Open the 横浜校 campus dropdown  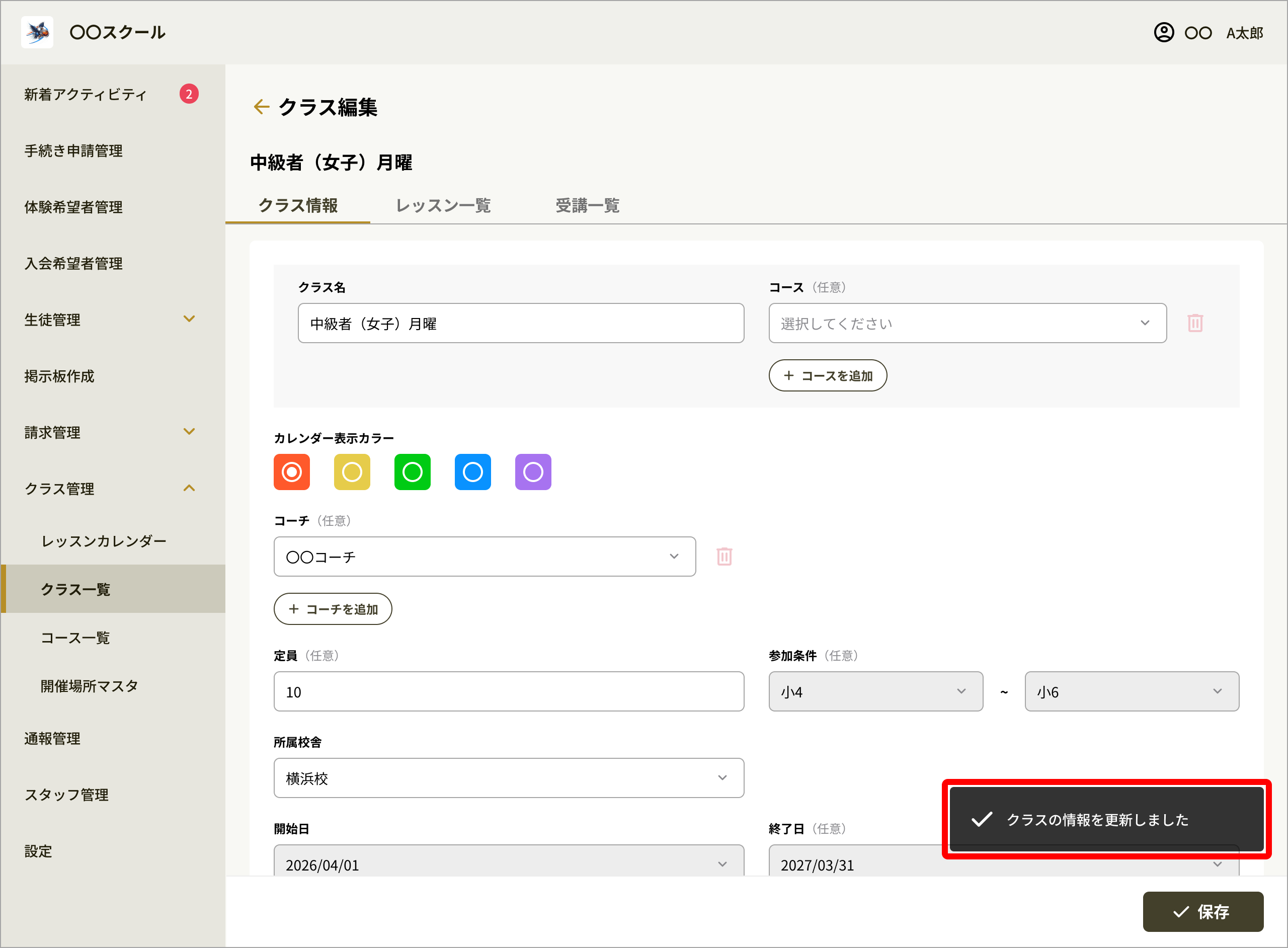509,778
